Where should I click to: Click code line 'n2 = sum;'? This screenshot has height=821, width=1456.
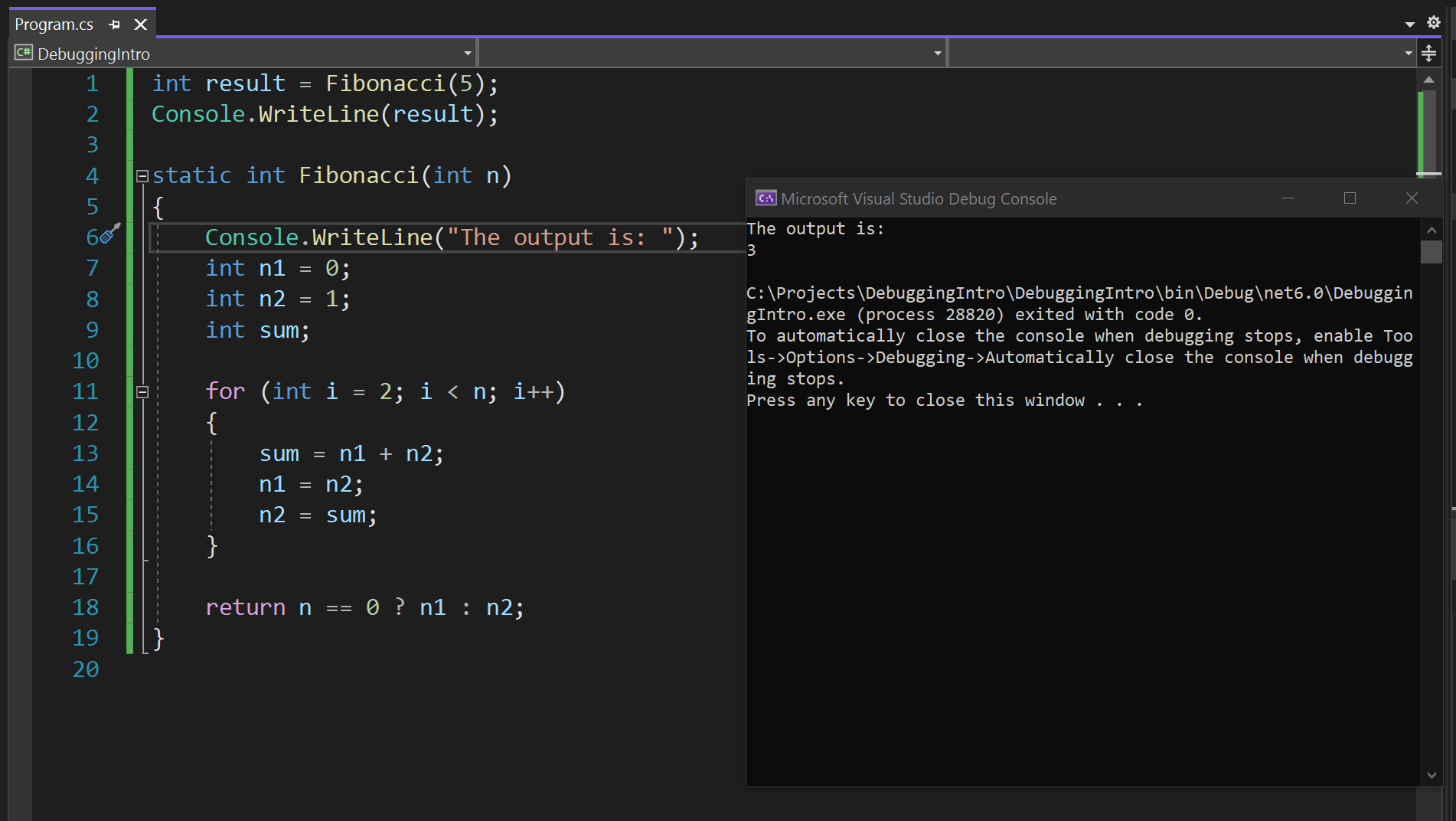pyautogui.click(x=318, y=515)
